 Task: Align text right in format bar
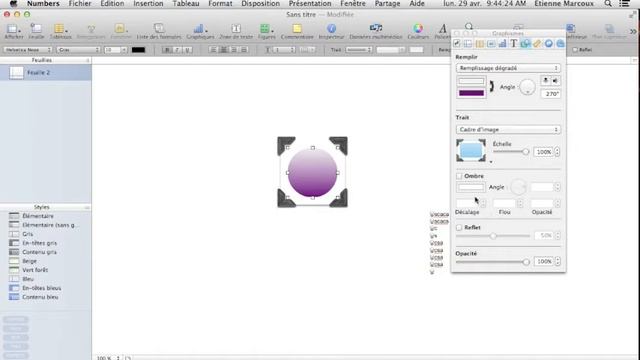[233, 50]
